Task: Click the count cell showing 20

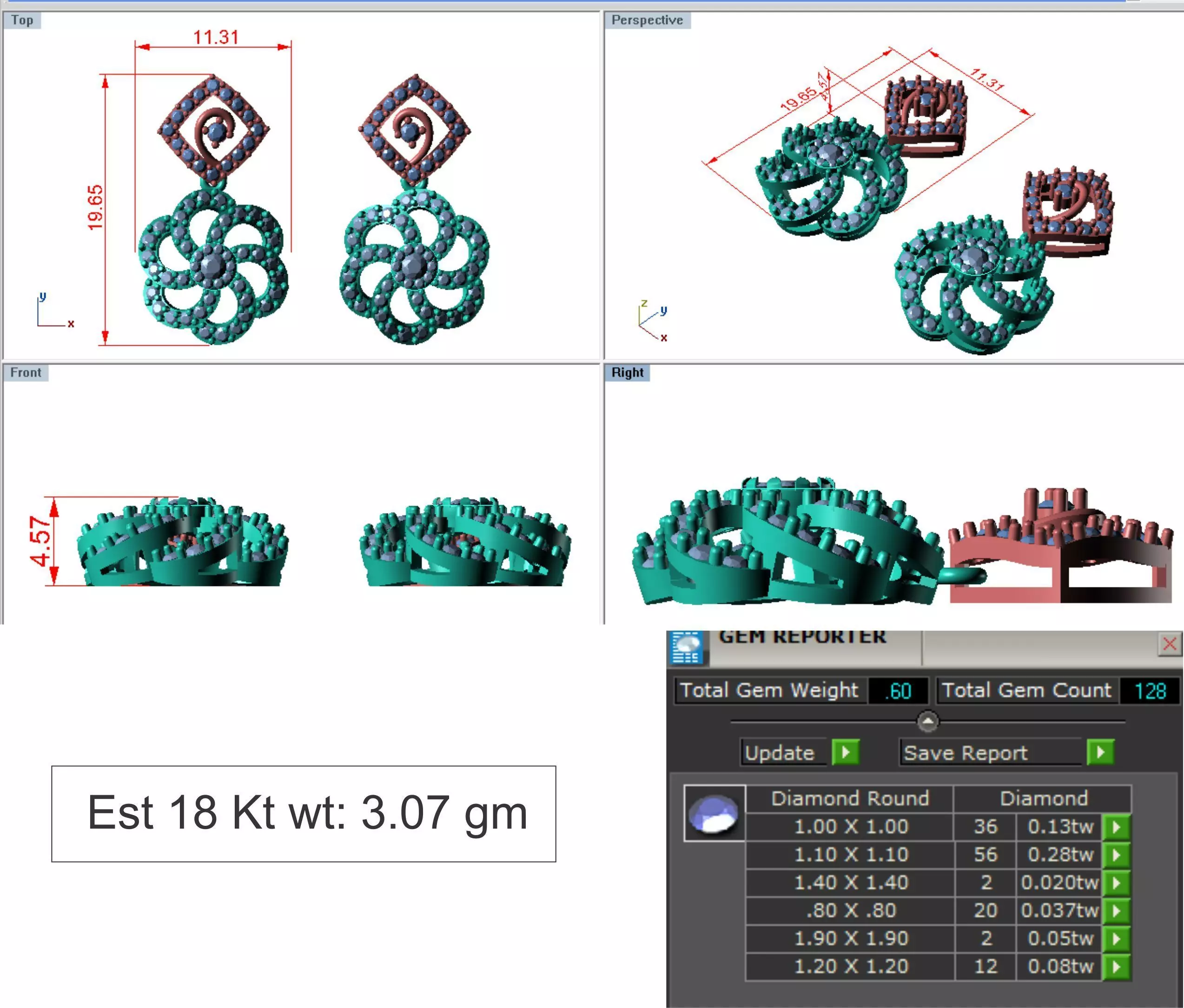Action: [x=986, y=910]
